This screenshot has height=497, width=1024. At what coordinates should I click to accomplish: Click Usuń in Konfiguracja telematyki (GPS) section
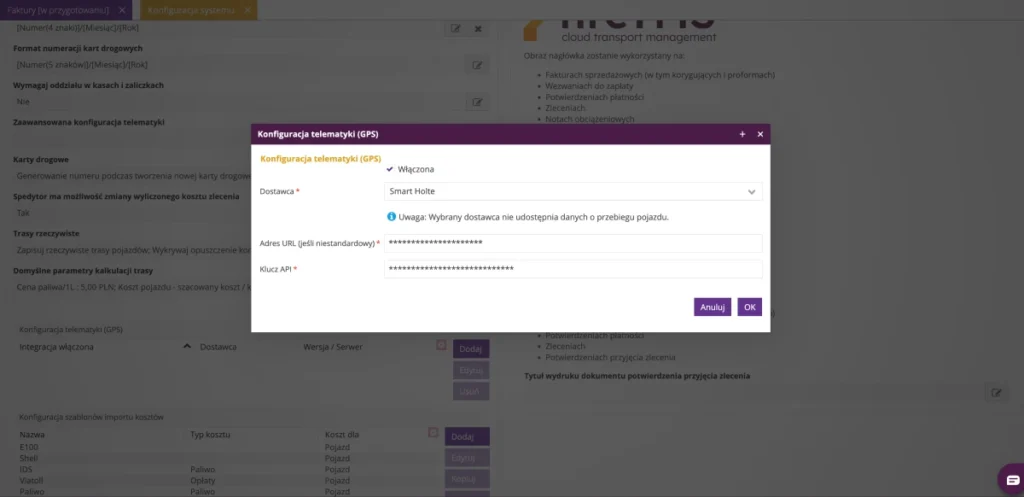471,391
